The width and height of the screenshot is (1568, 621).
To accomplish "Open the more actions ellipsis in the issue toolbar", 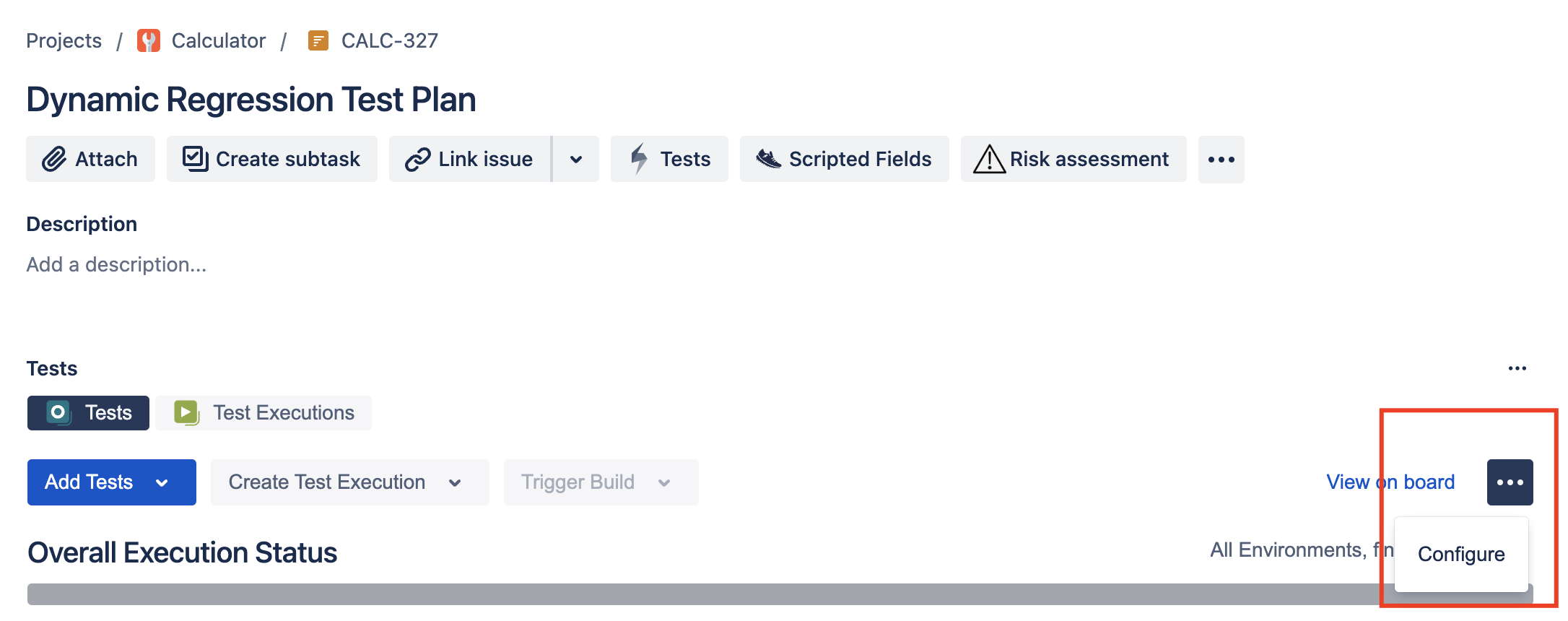I will (1221, 160).
